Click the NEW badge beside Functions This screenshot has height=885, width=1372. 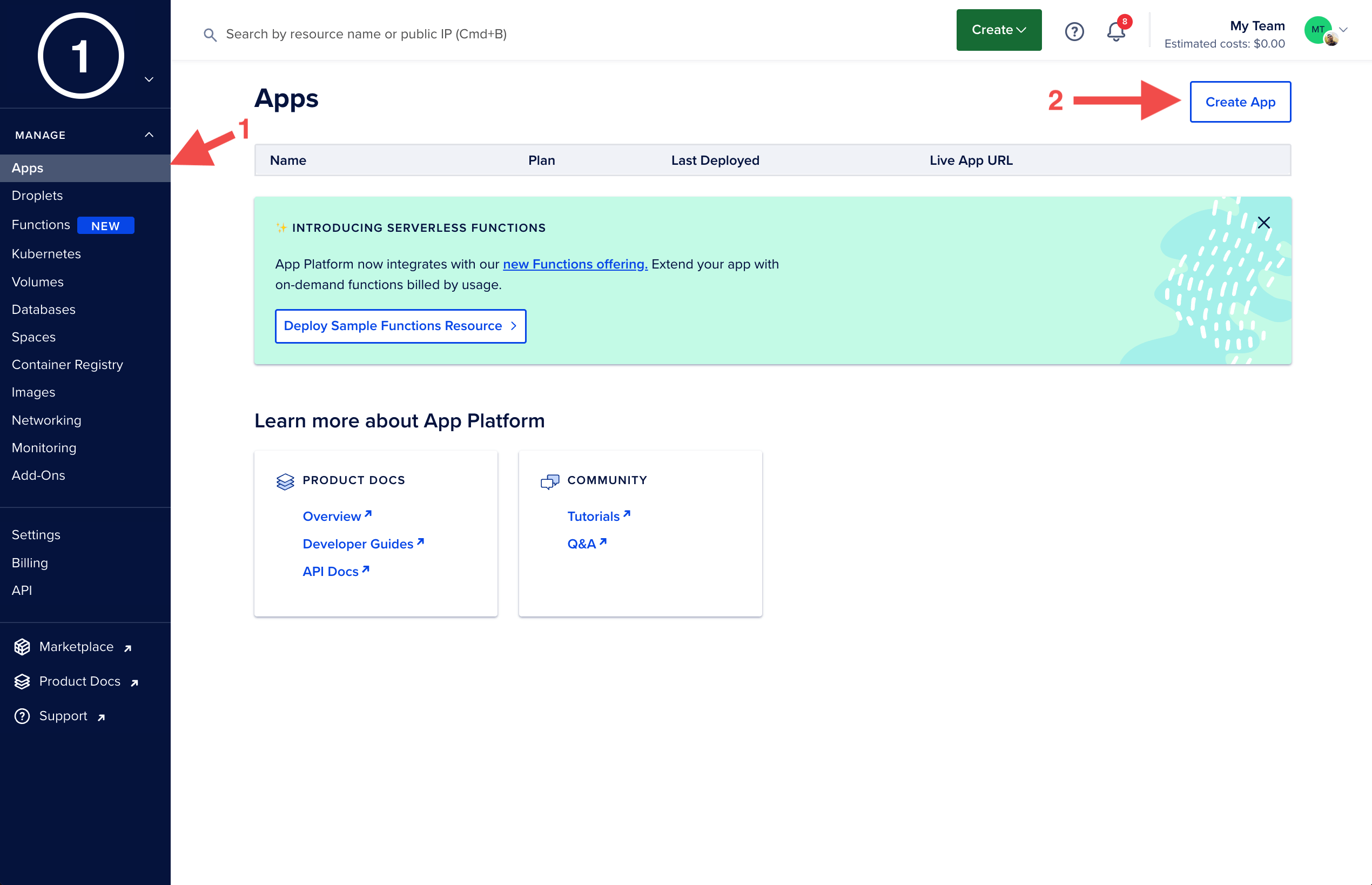click(x=106, y=225)
